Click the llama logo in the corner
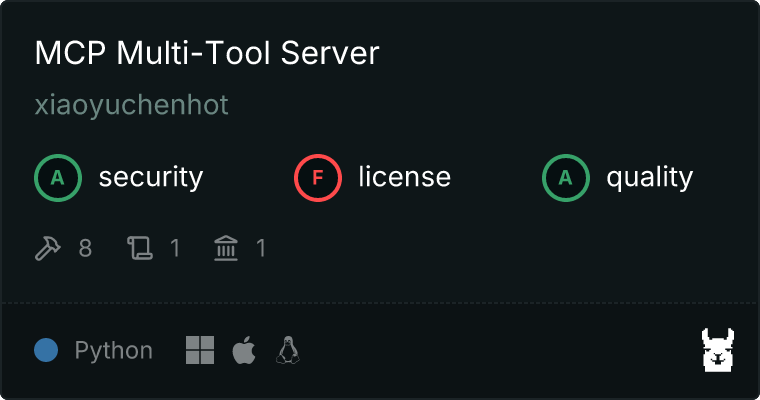The height and width of the screenshot is (400, 760). pos(718,350)
